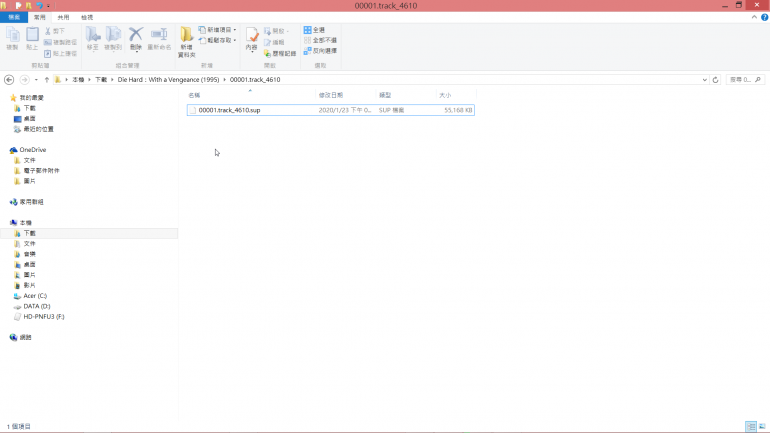Click the Back navigation arrow
This screenshot has height=433, width=770.
pos(9,80)
